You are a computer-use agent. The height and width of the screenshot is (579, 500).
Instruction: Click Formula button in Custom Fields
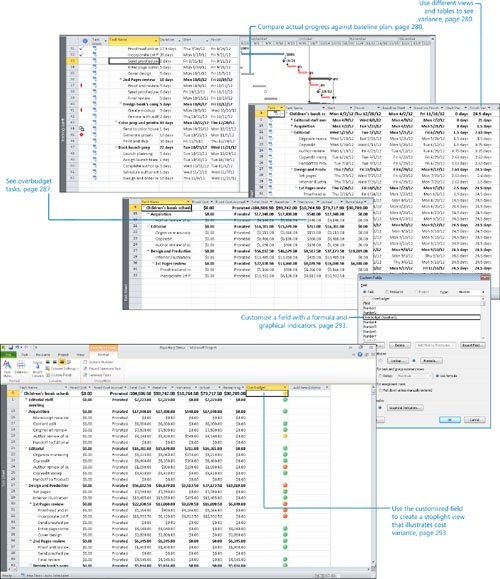click(431, 361)
